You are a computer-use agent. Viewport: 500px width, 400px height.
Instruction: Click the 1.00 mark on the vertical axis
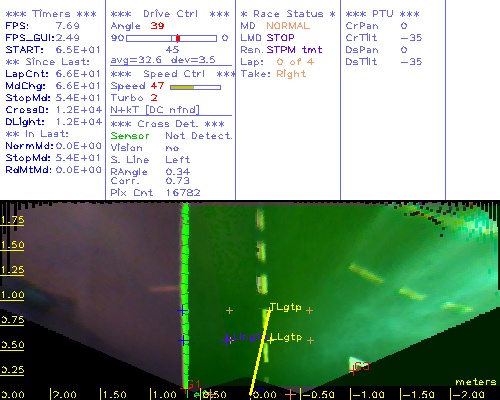(12, 295)
